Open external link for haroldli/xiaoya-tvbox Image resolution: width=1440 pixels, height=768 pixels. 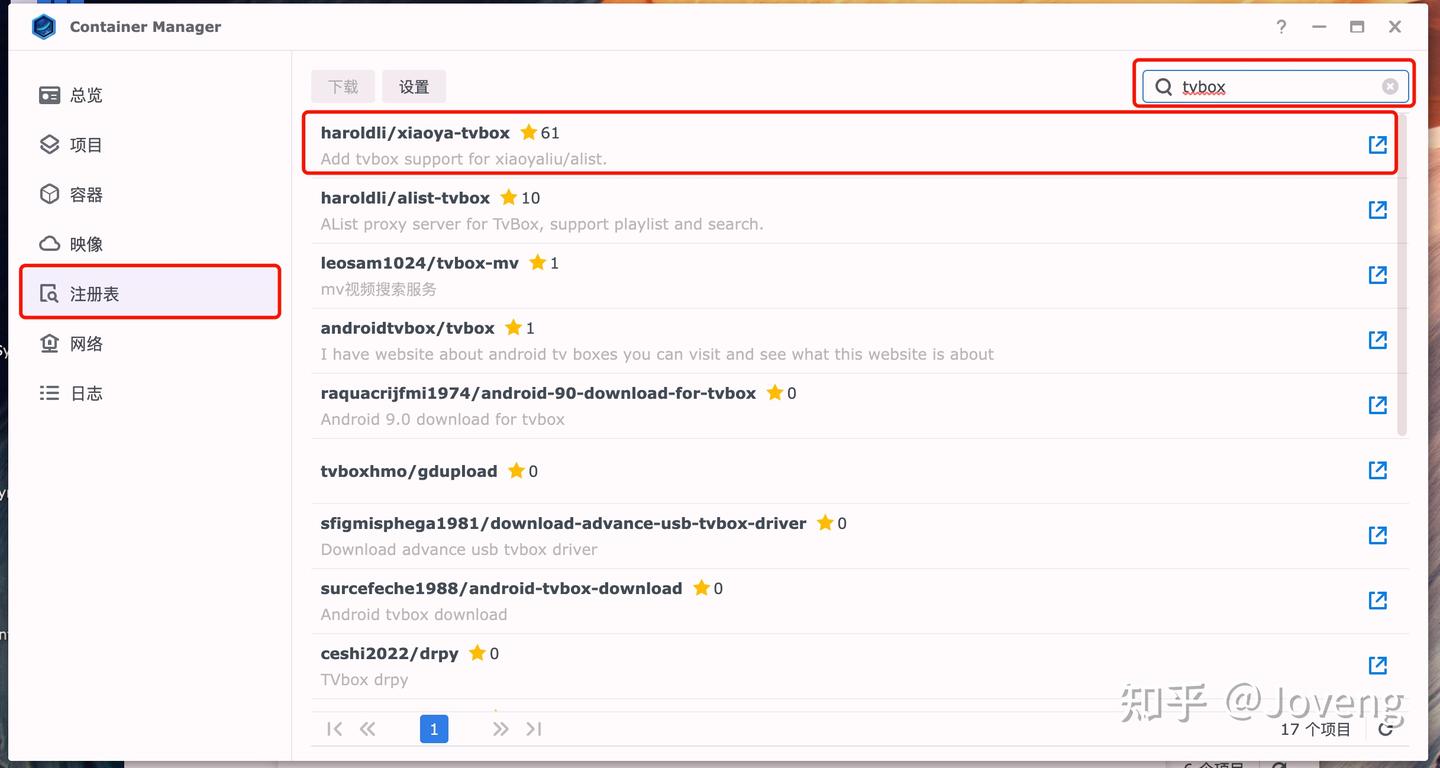1377,145
